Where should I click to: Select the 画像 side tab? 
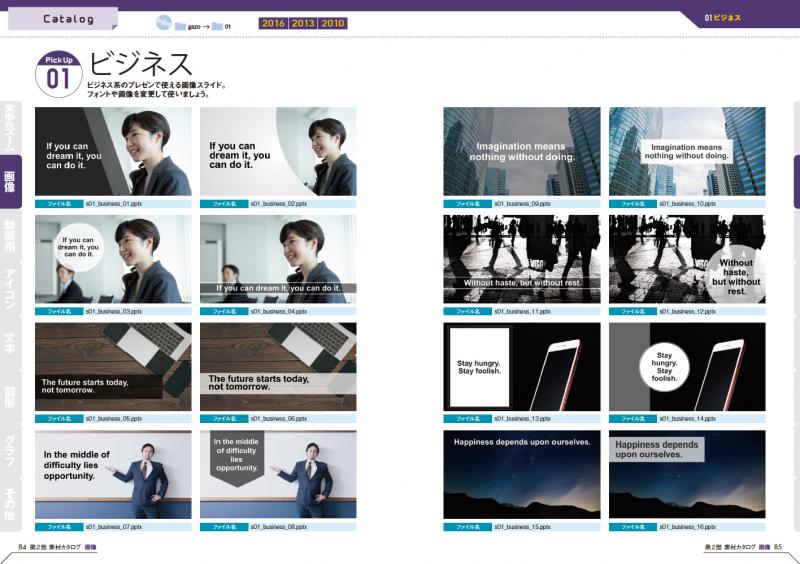click(x=11, y=182)
